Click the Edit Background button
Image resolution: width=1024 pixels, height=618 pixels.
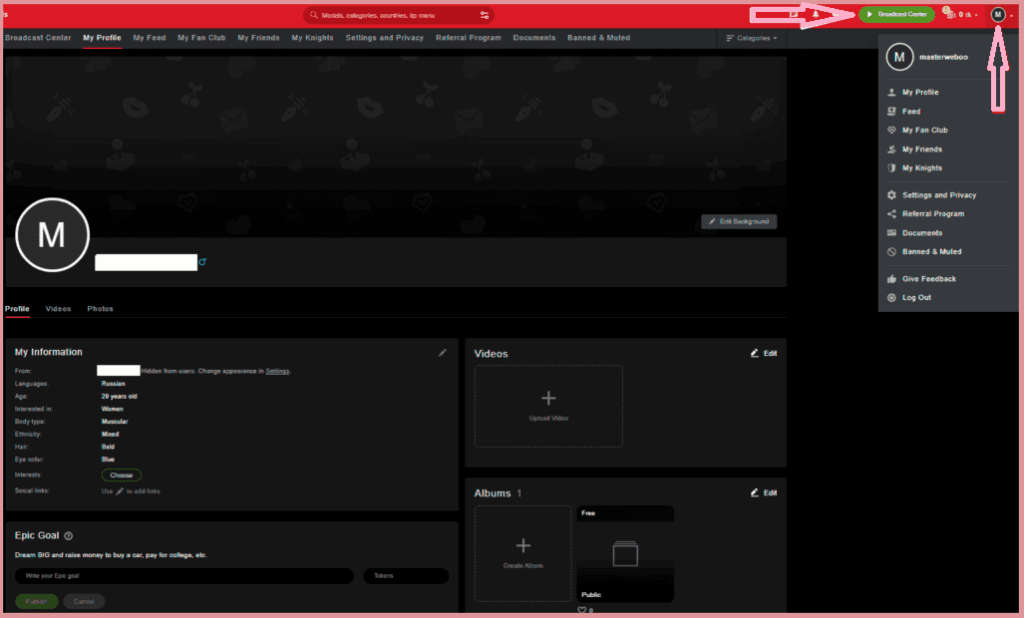pos(739,221)
